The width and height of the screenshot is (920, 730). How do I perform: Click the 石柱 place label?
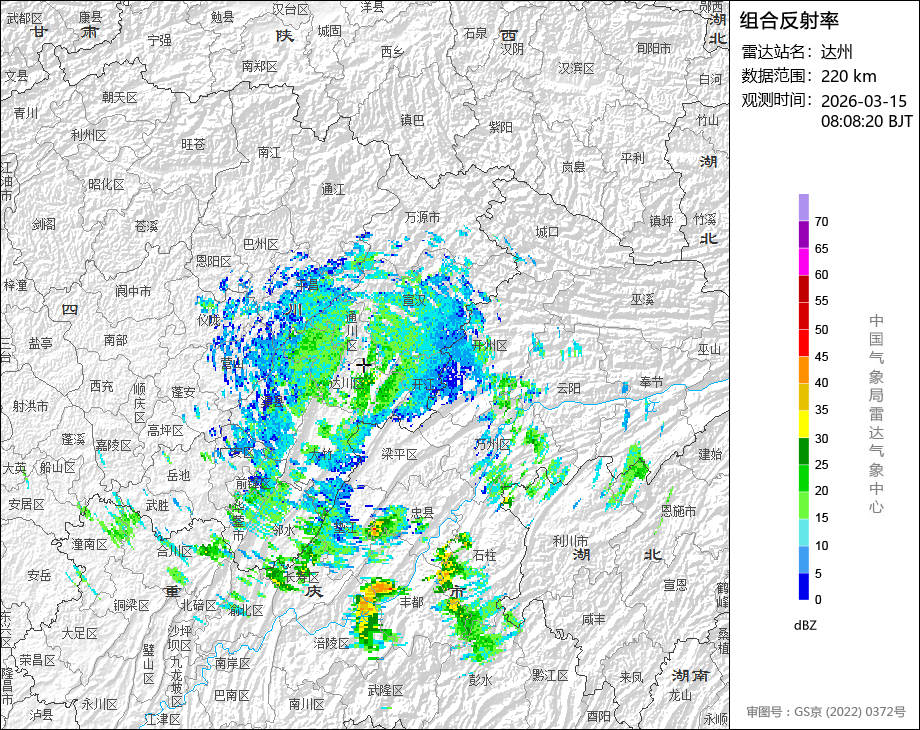tap(485, 555)
